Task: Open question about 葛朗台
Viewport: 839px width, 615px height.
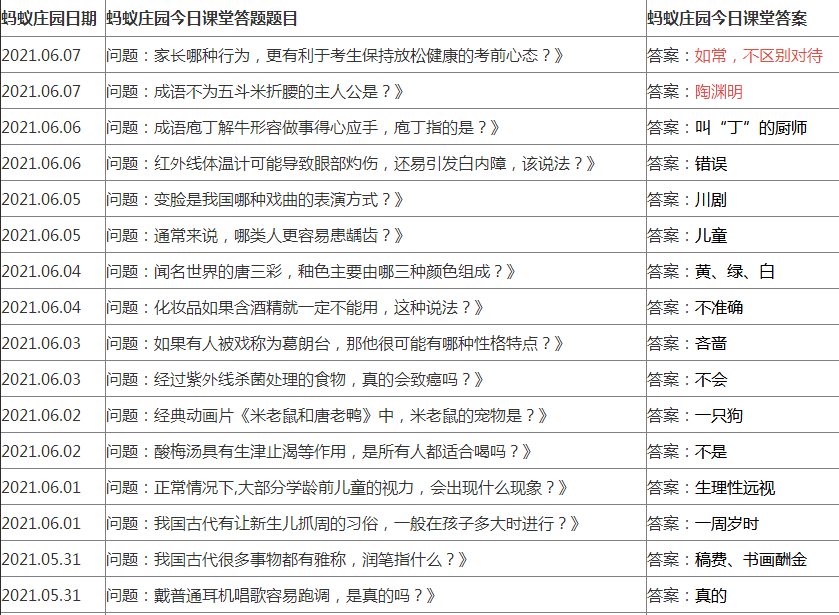Action: point(335,343)
